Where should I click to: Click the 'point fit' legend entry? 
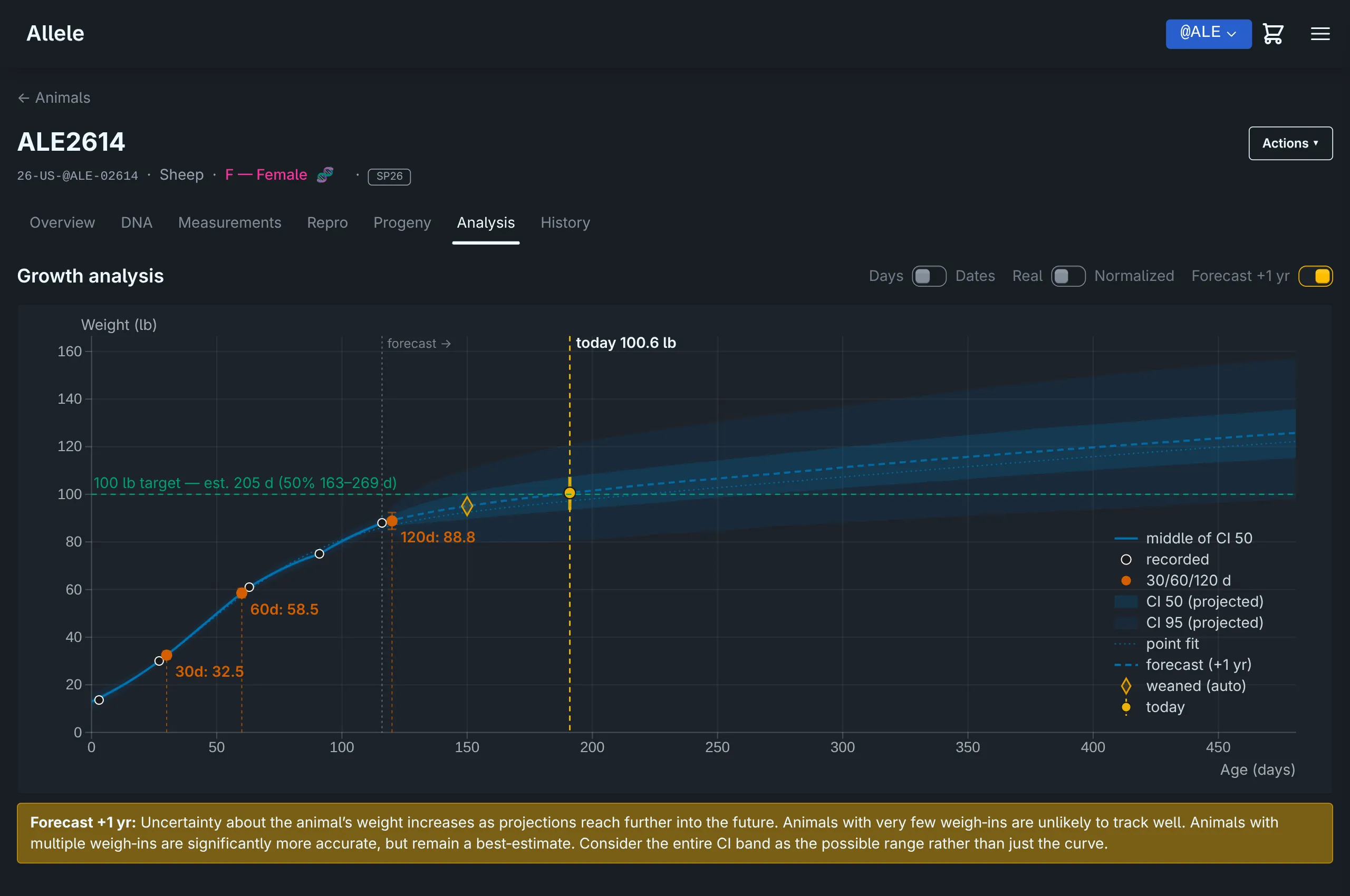click(x=1156, y=644)
